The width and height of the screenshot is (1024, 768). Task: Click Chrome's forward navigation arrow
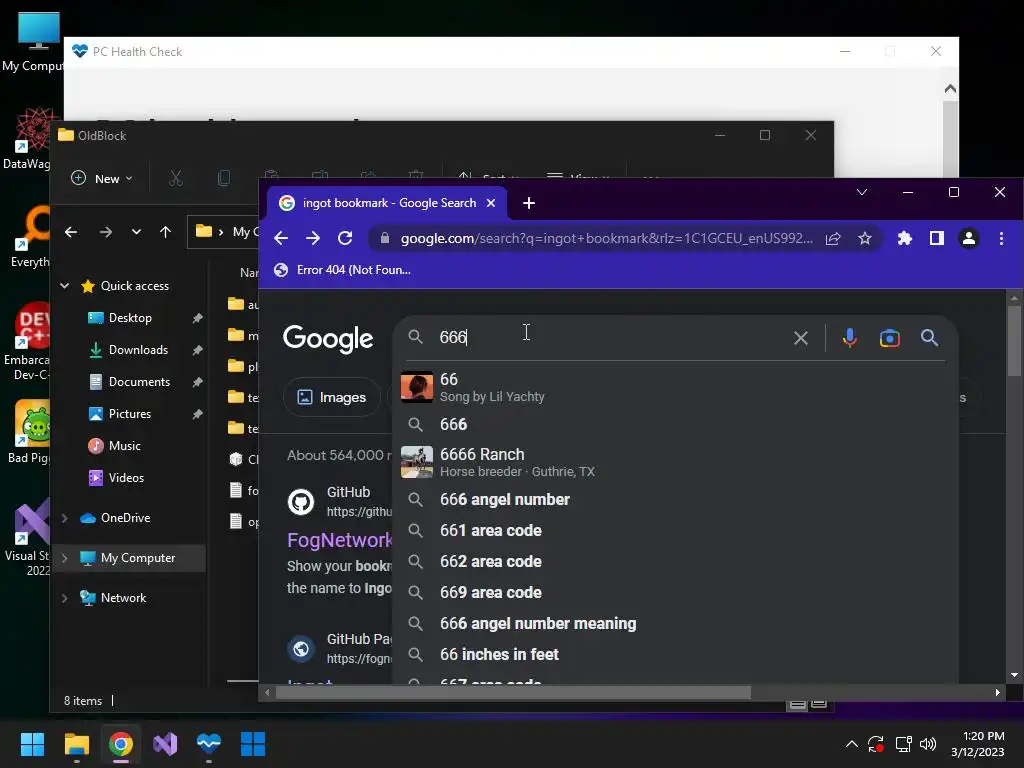tap(313, 238)
